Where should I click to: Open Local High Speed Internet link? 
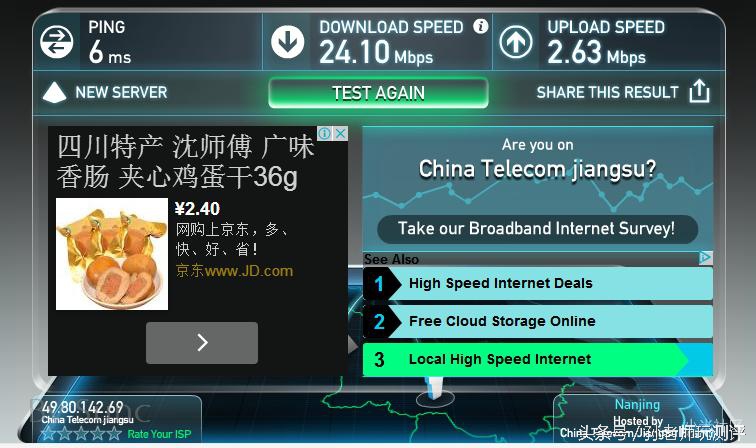pyautogui.click(x=538, y=359)
